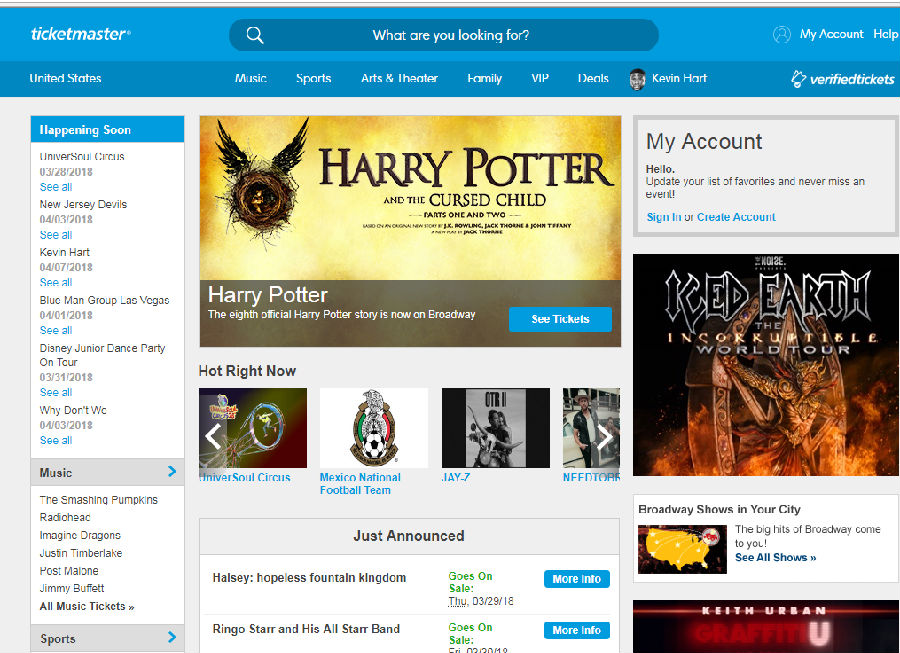
Task: Focus the 'What are you looking for?' search box
Action: pos(444,35)
